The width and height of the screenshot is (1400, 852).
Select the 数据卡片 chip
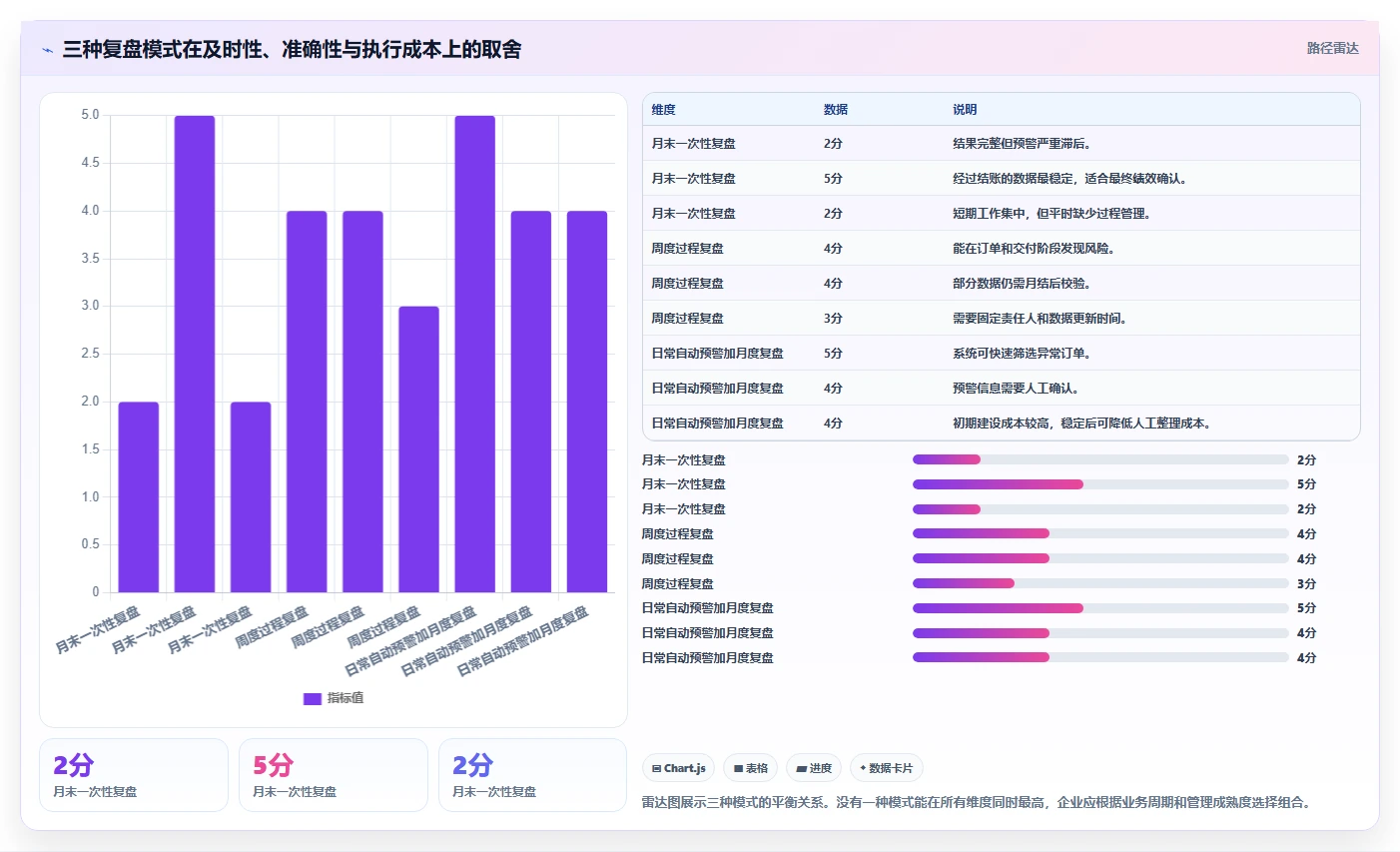(887, 768)
